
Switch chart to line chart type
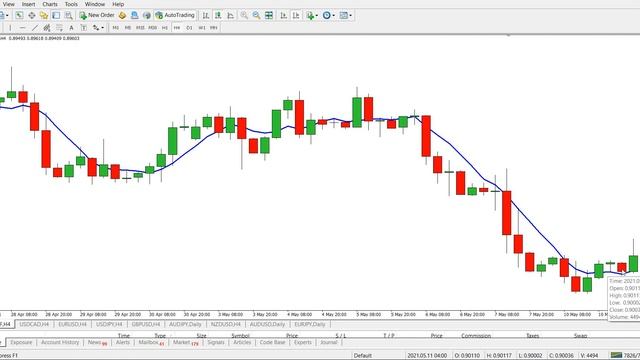(x=231, y=16)
